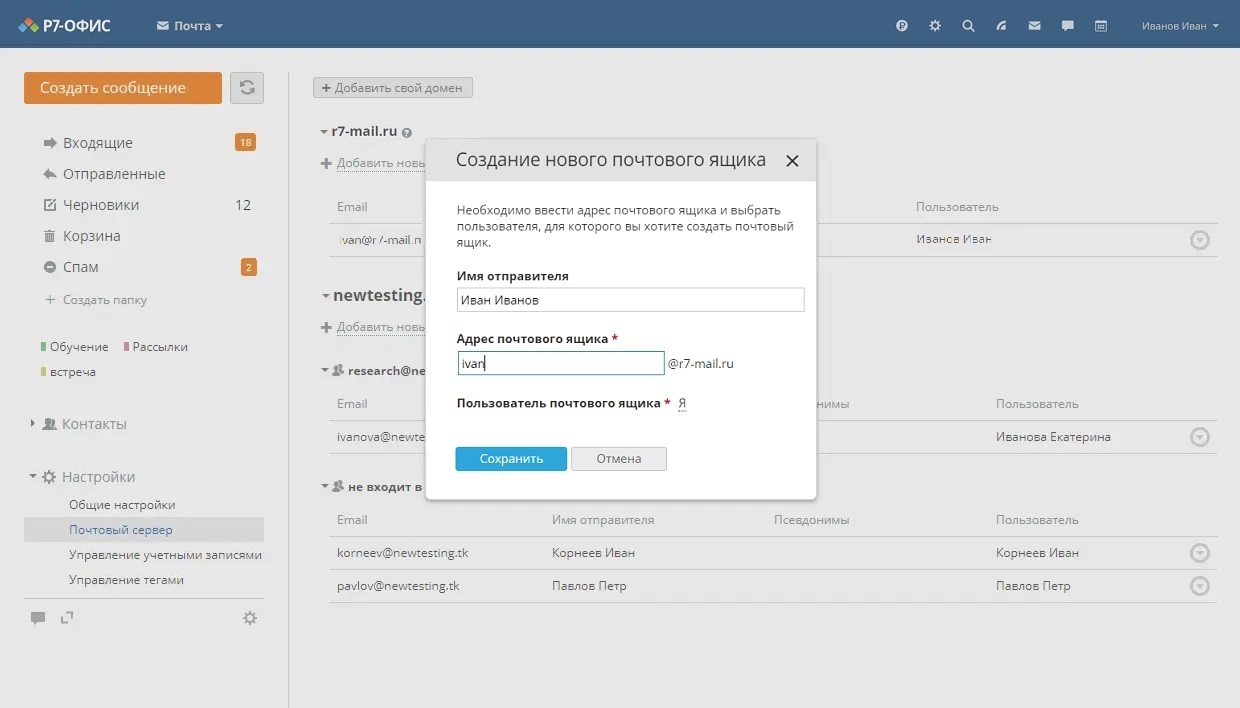Click the refresh mail icon button
The image size is (1240, 708).
(x=247, y=88)
